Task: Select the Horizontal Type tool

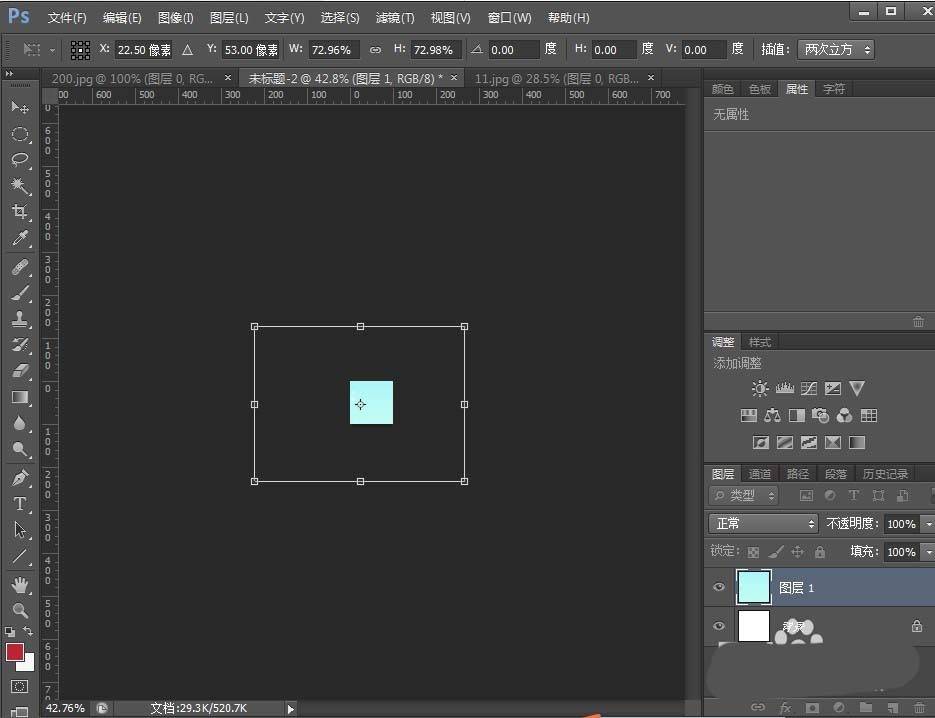Action: (20, 505)
